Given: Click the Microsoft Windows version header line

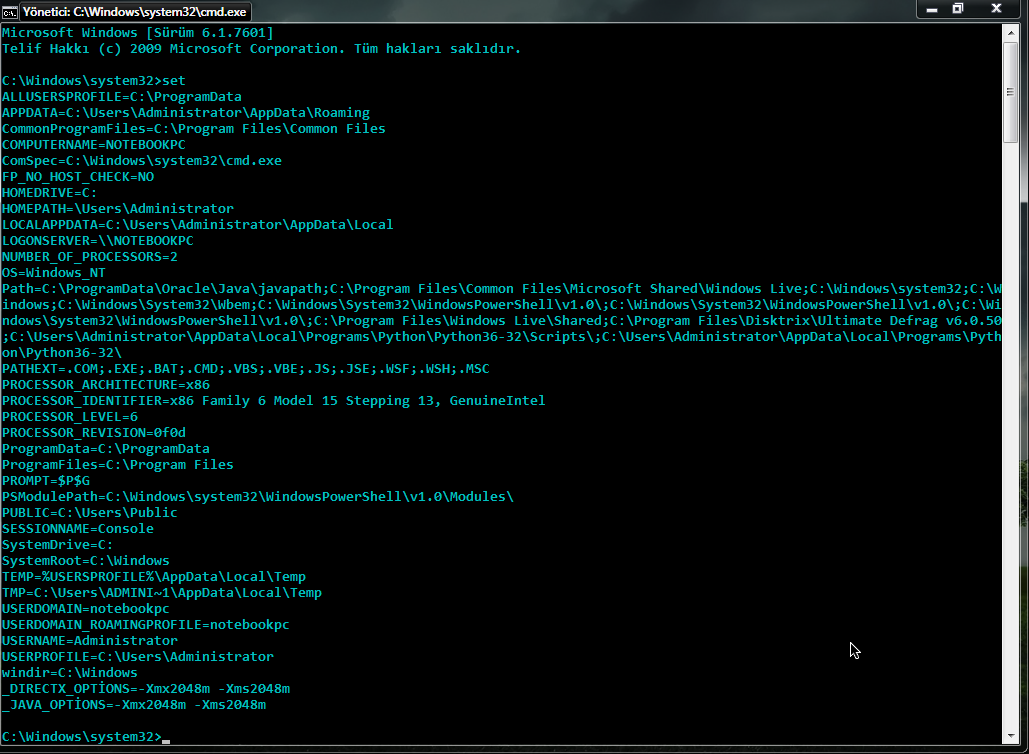Looking at the screenshot, I should click(x=138, y=33).
